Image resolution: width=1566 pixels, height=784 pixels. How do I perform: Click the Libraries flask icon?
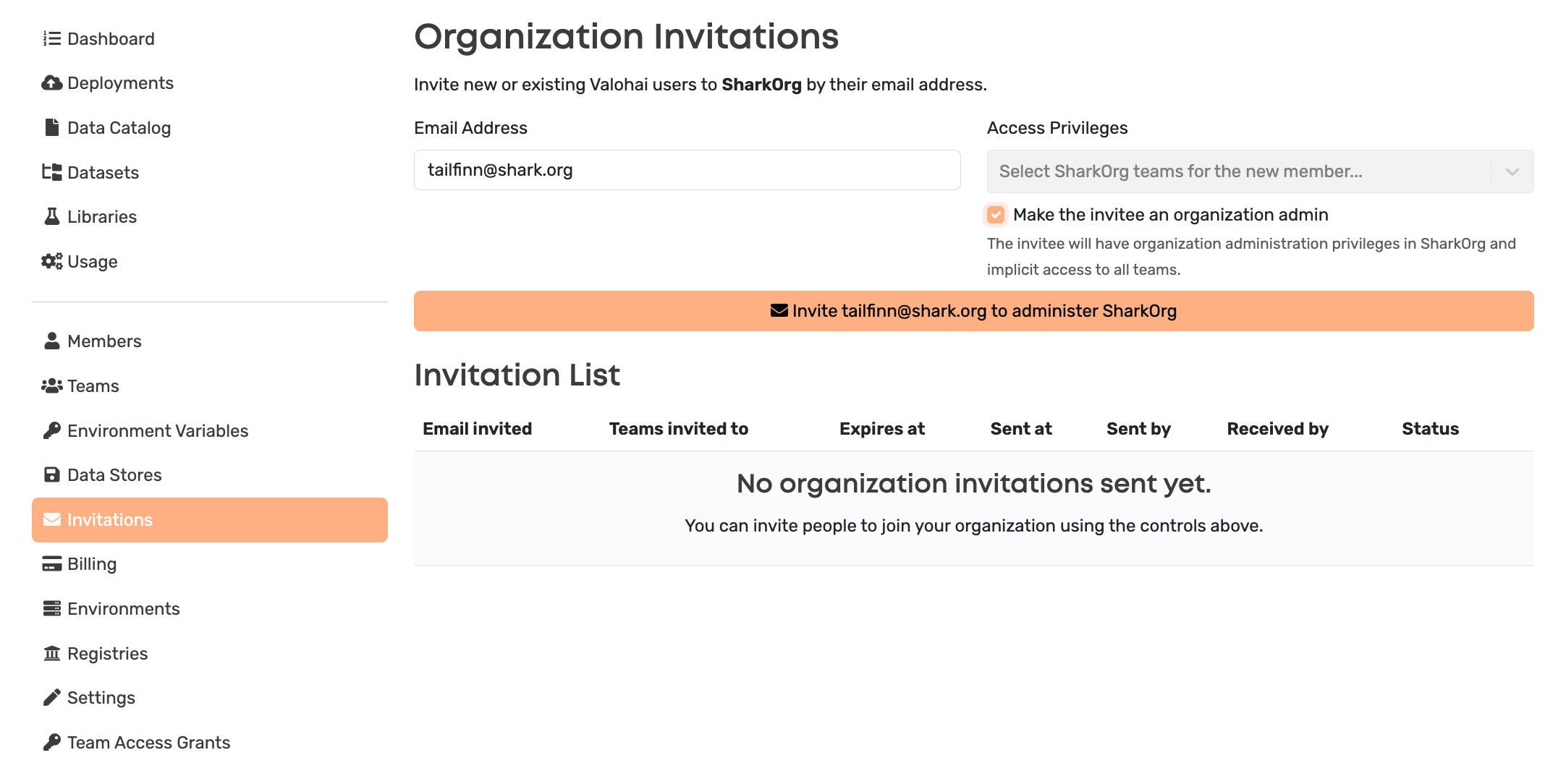coord(51,217)
